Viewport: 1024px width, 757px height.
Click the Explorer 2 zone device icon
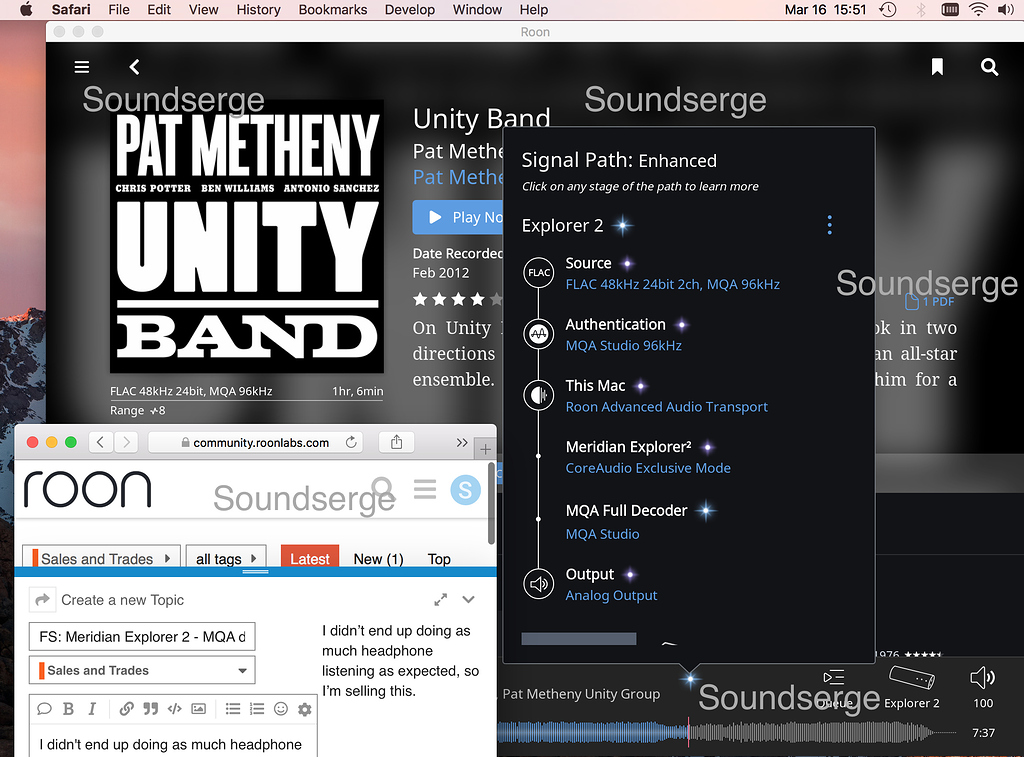tap(911, 679)
